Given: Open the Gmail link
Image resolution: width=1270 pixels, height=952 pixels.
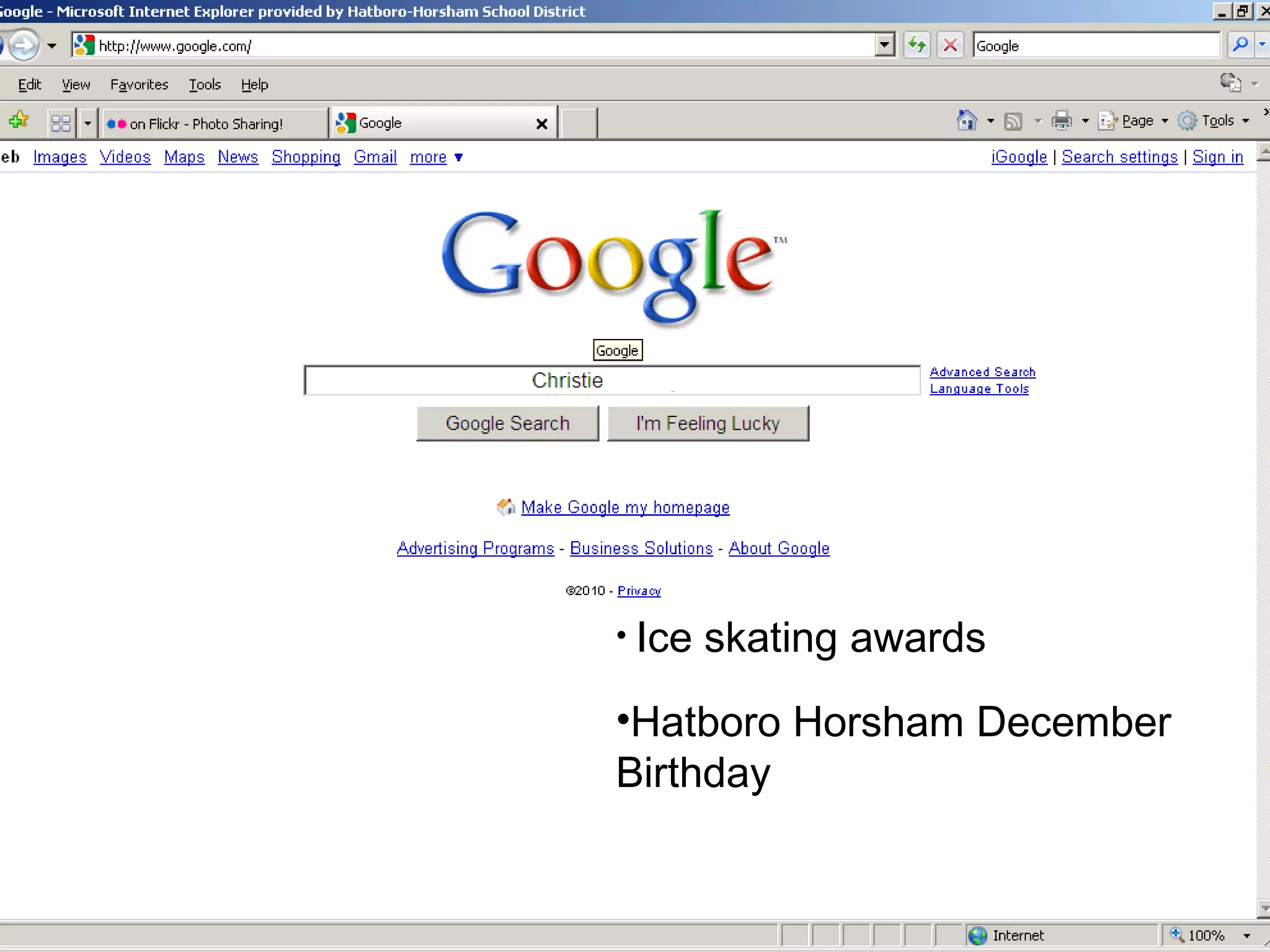Looking at the screenshot, I should [375, 157].
